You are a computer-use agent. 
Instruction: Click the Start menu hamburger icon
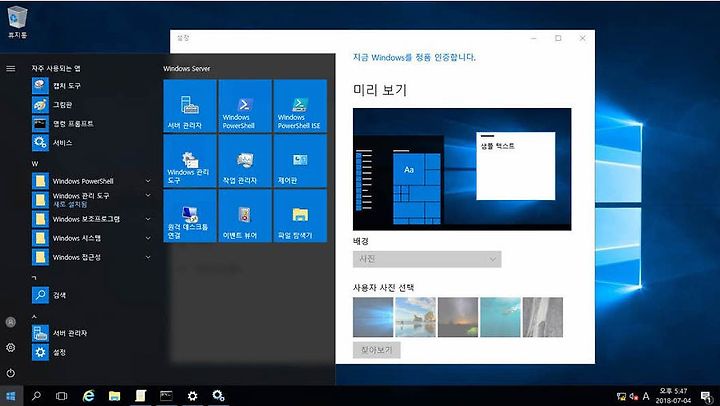[x=11, y=68]
